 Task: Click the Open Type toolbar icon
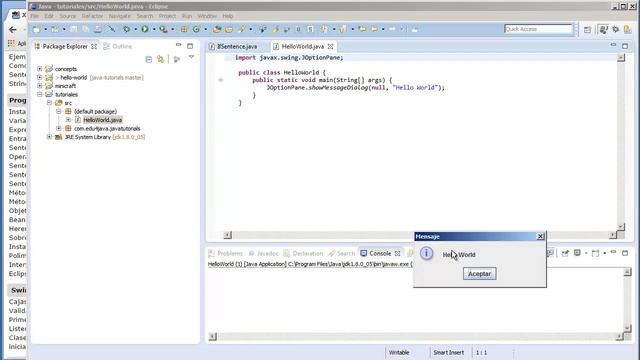coord(217,29)
